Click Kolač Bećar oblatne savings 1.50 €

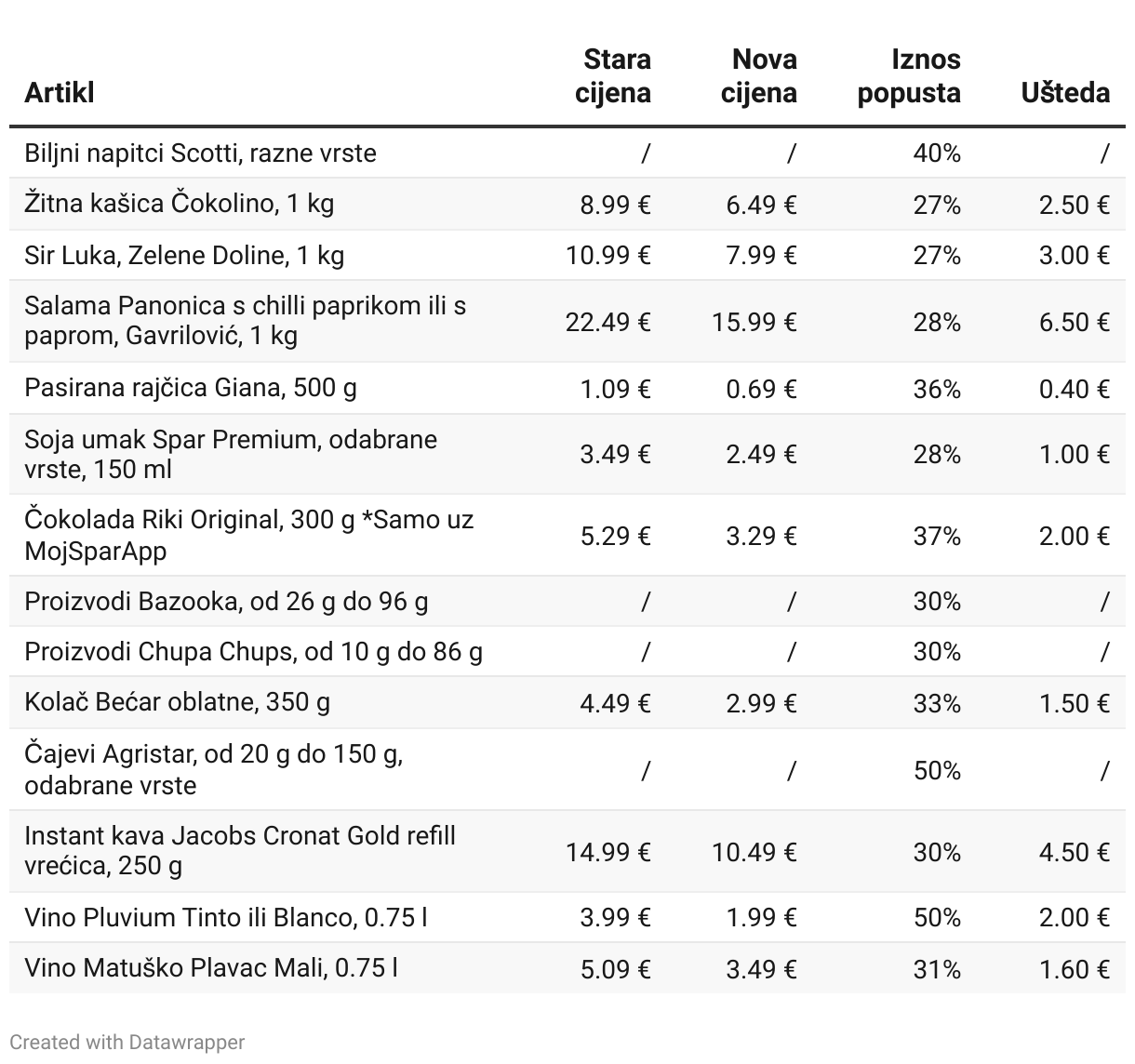pyautogui.click(x=1075, y=703)
